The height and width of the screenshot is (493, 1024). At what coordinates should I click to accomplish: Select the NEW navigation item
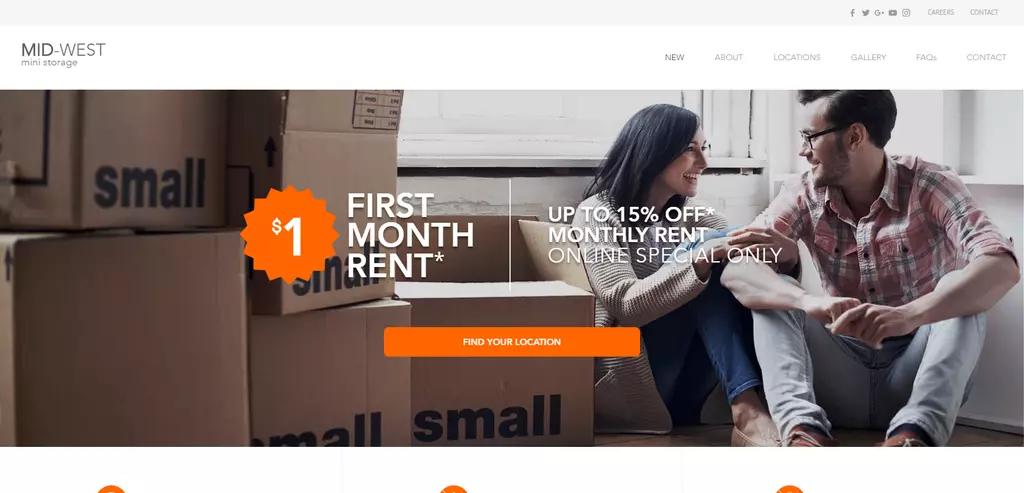coord(675,57)
